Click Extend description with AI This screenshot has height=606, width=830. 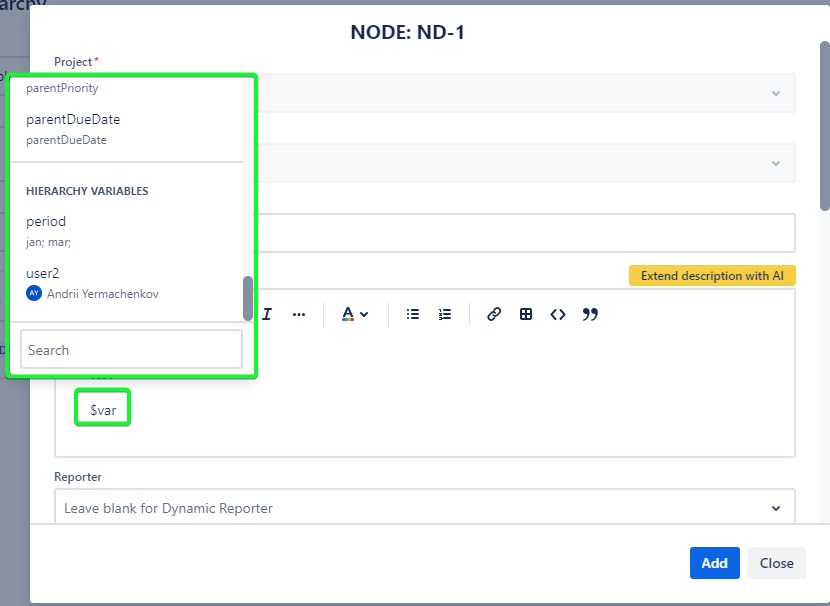tap(712, 275)
